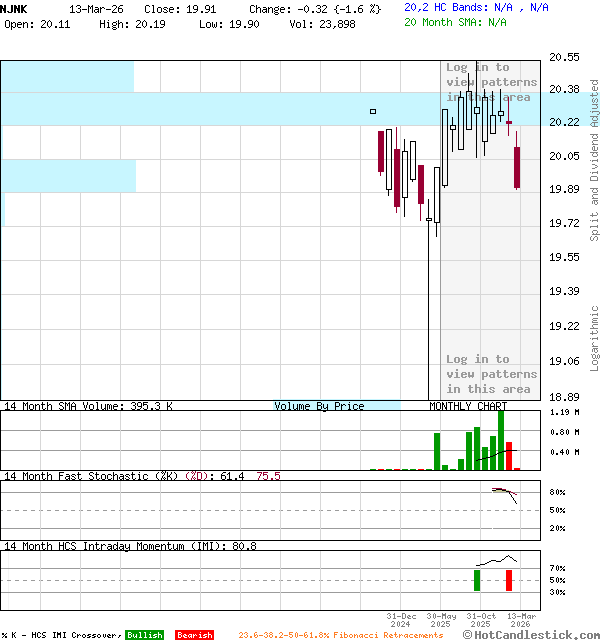
Task: Click the 20 Month SMA label
Action: (455, 21)
